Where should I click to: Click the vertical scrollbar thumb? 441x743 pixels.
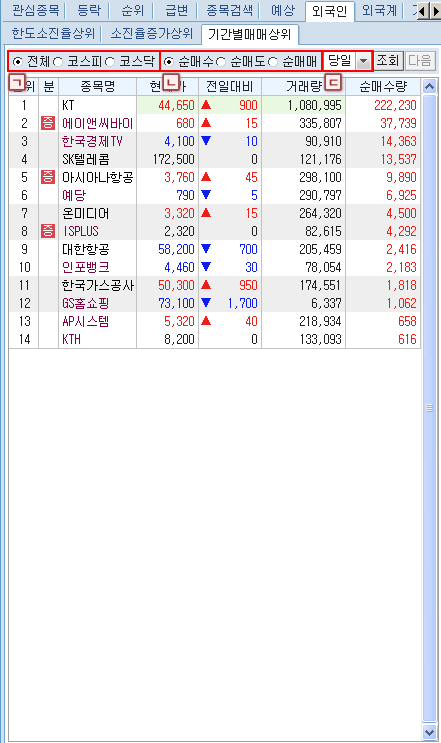click(x=429, y=408)
